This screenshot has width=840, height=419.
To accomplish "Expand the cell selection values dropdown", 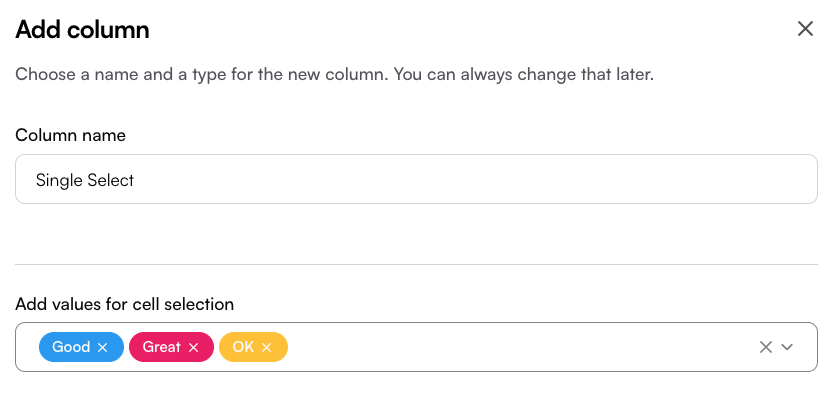I will 787,347.
